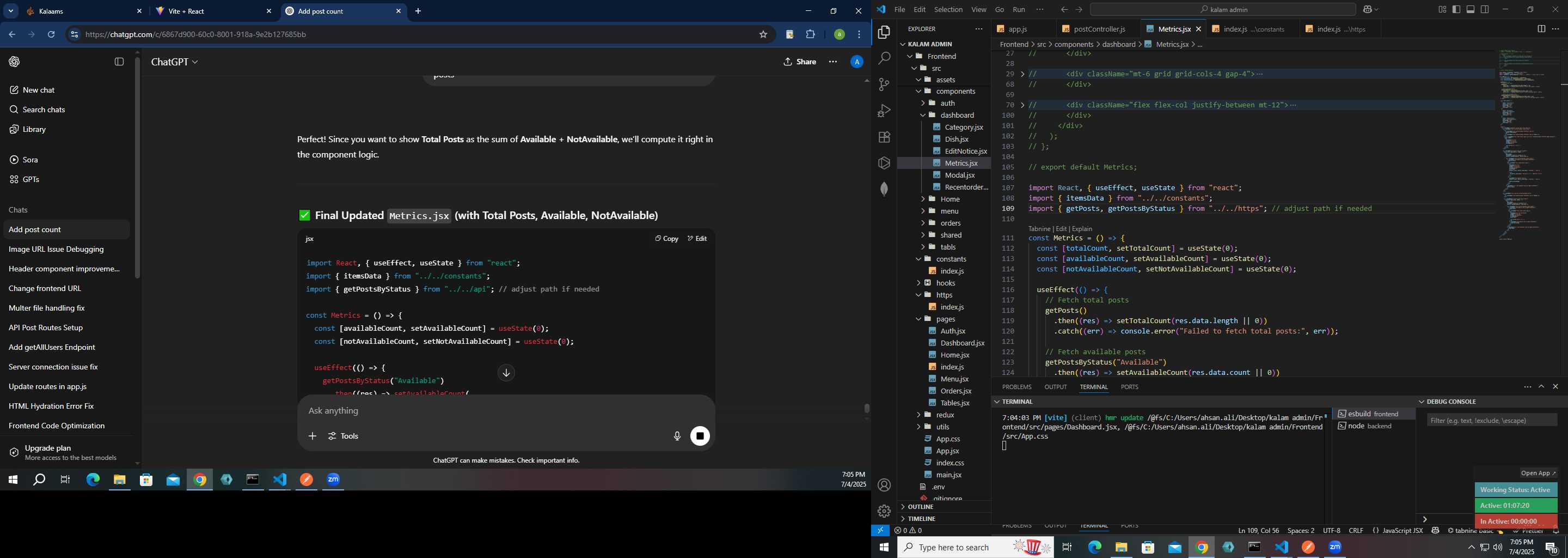
Task: Open MongoDB leaf icon in activity bar
Action: tap(884, 190)
